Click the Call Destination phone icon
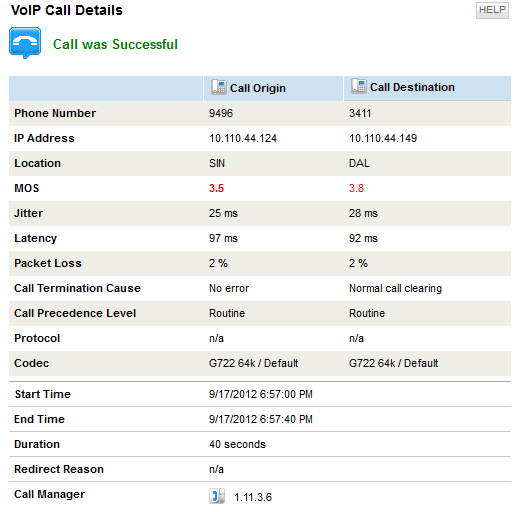Viewport: 517px width, 512px height. pyautogui.click(x=358, y=86)
